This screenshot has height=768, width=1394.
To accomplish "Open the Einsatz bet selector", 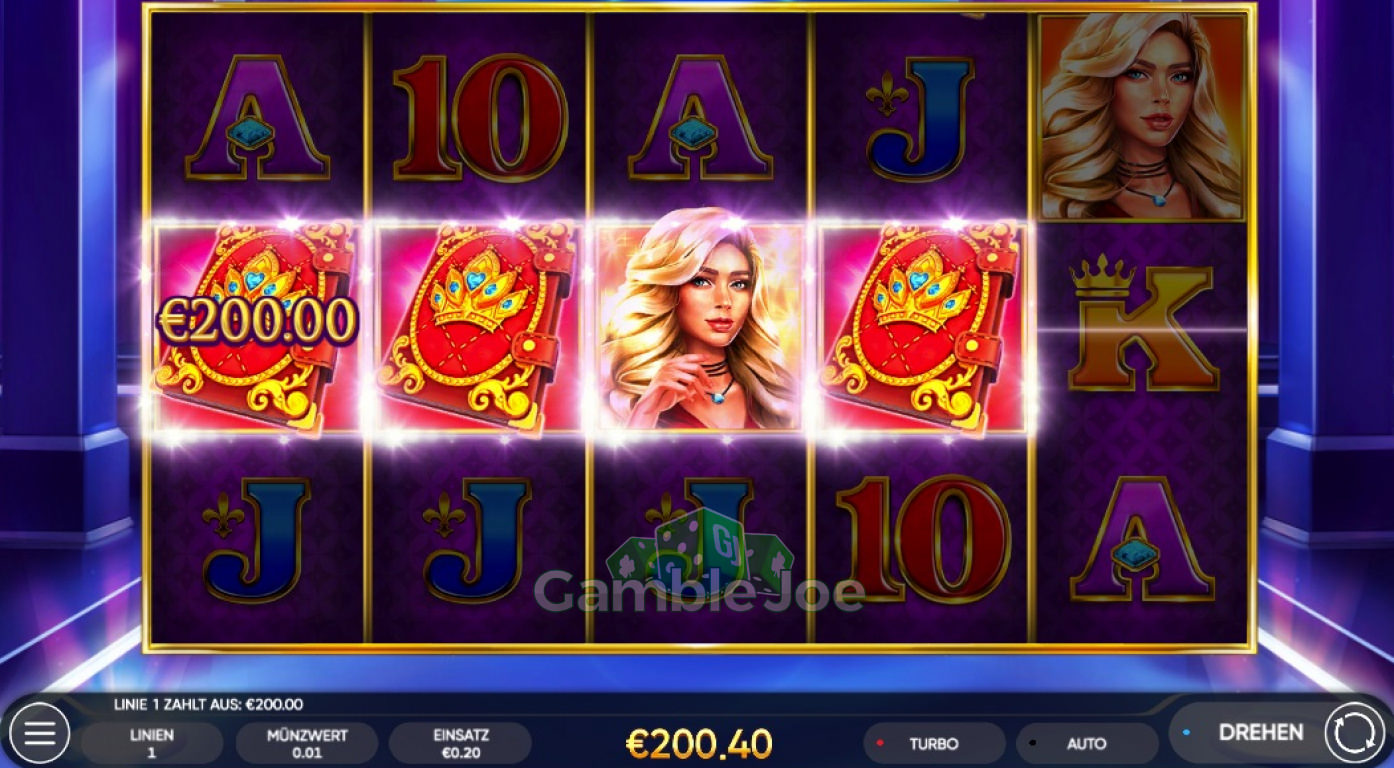I will pos(460,744).
